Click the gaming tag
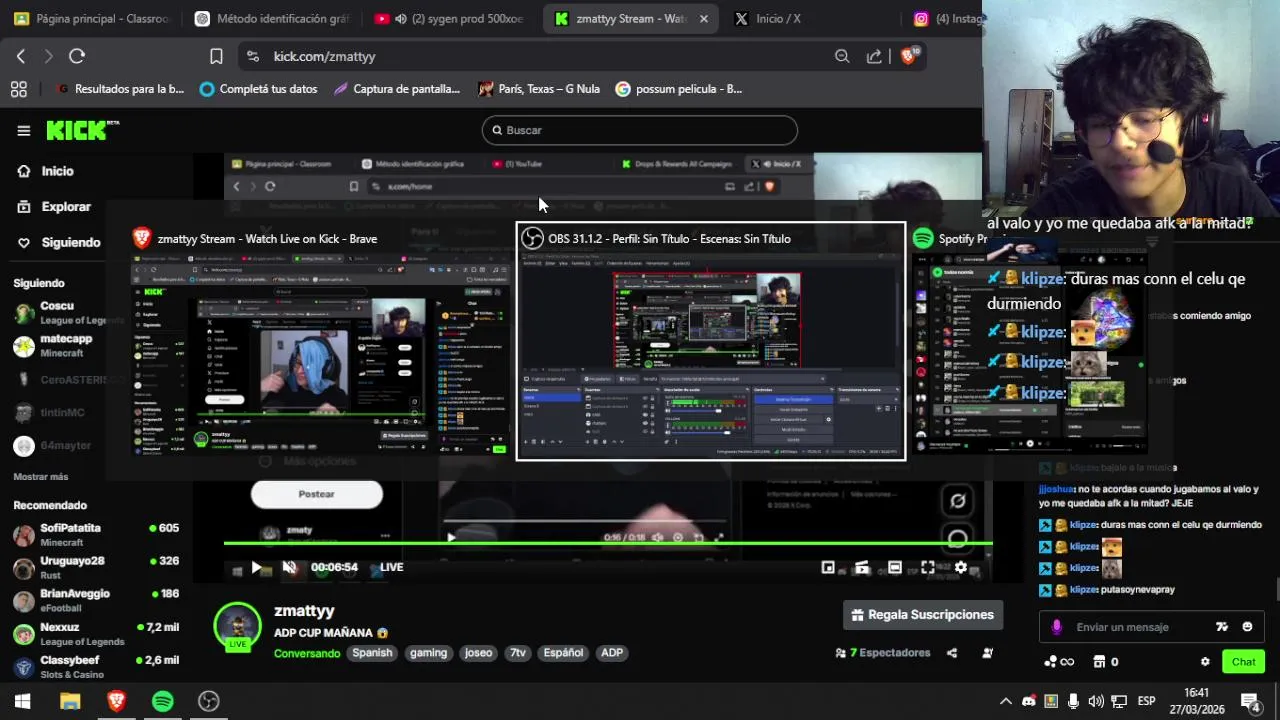The height and width of the screenshot is (720, 1280). click(428, 653)
